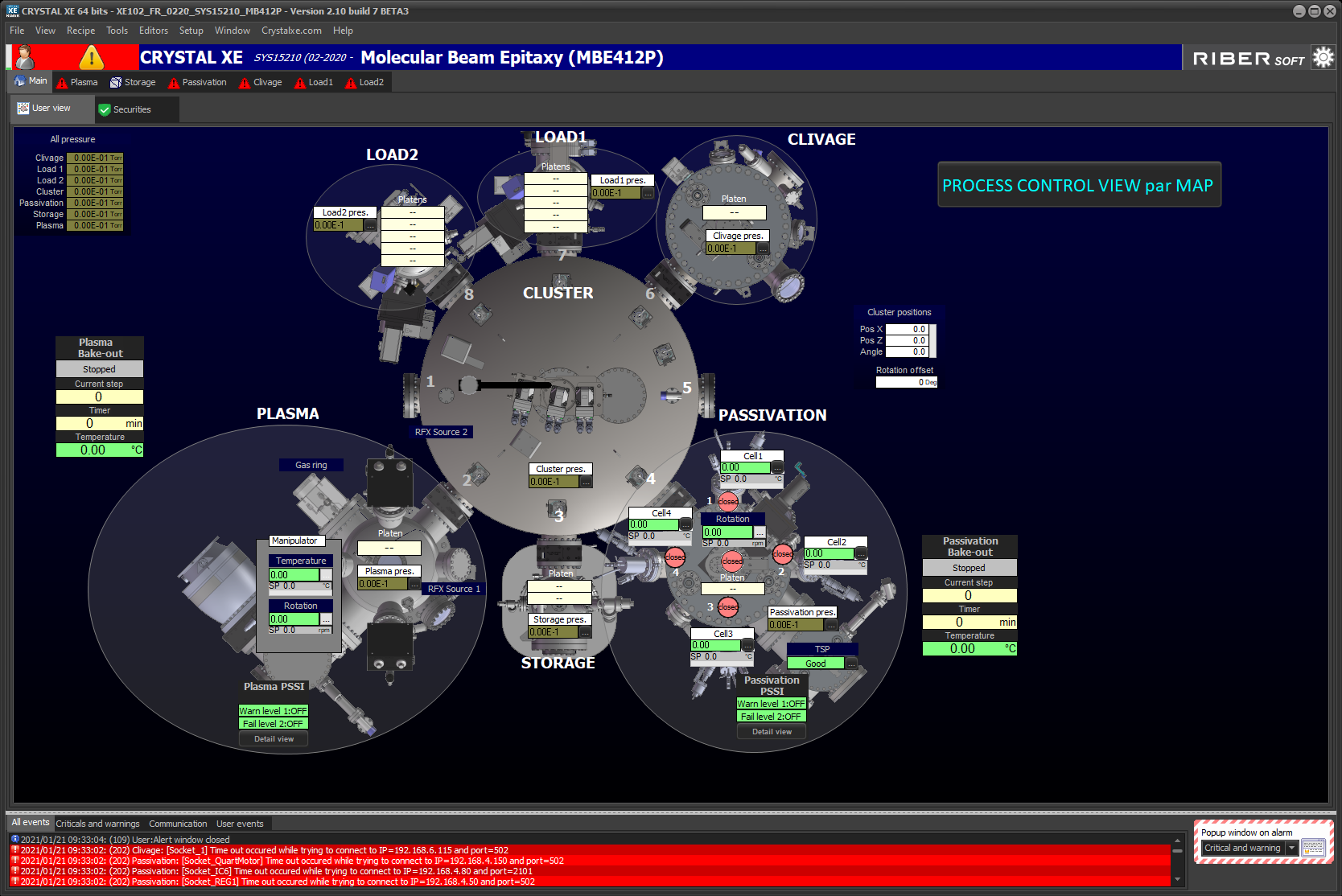This screenshot has width=1342, height=896.
Task: Click Cell1 temperature value field
Action: [x=746, y=467]
